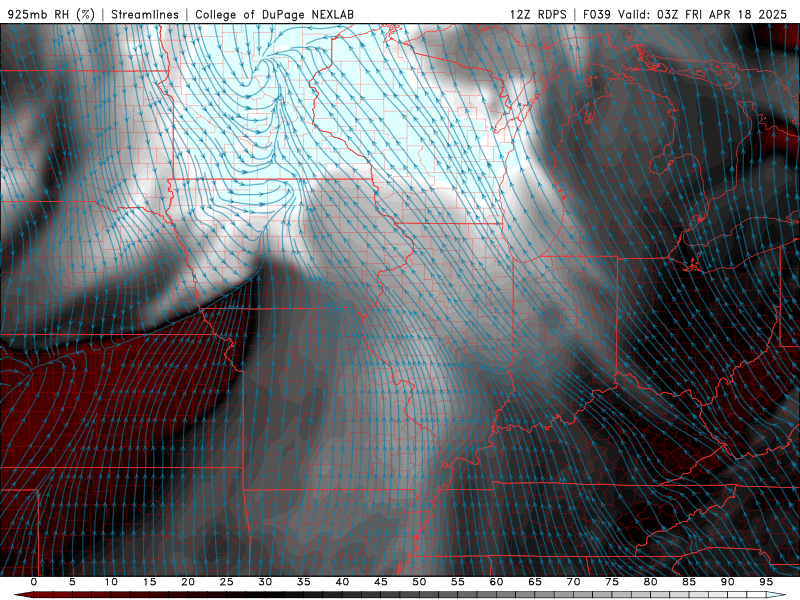Click the 95 value on the legend scale
Viewport: 800px width, 600px height.
coord(766,582)
